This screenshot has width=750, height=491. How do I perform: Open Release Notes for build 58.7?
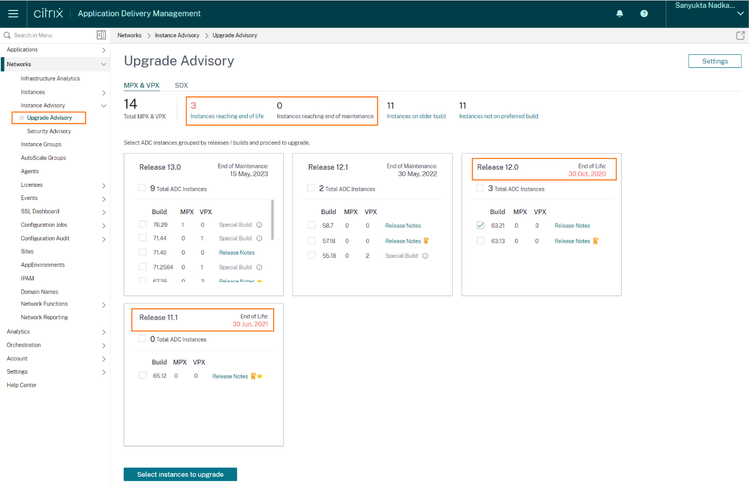403,226
